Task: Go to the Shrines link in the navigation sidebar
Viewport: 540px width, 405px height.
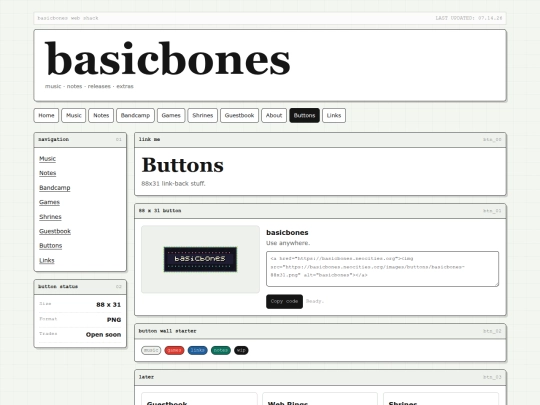Action: (50, 217)
